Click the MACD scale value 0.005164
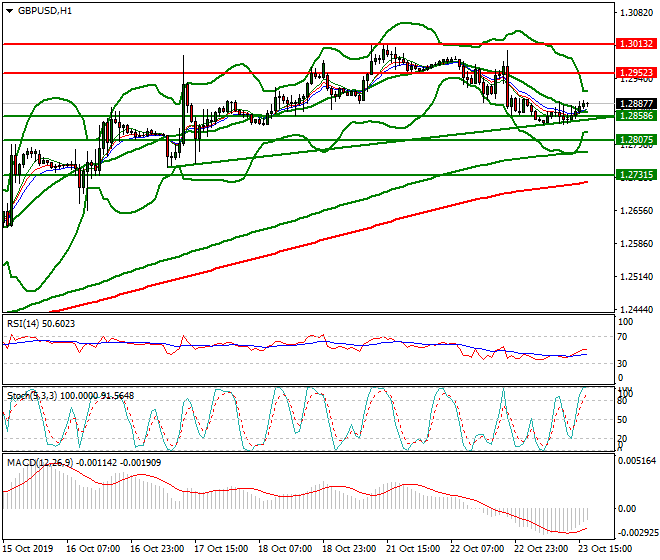 point(636,461)
